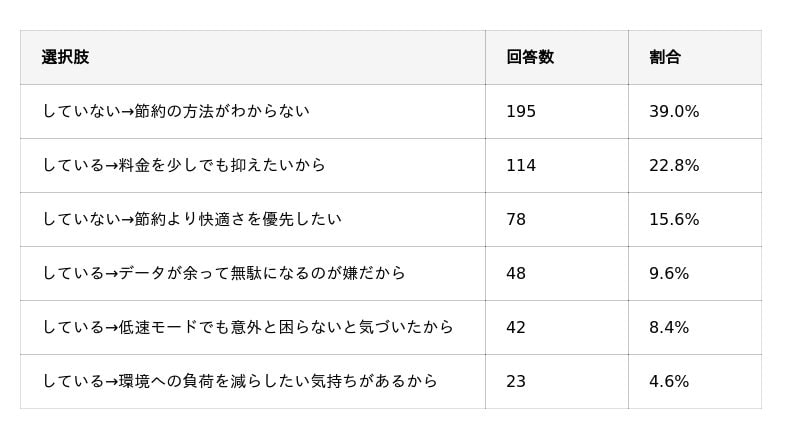Click the 回答数 column header
The width and height of the screenshot is (800, 439).
click(530, 57)
